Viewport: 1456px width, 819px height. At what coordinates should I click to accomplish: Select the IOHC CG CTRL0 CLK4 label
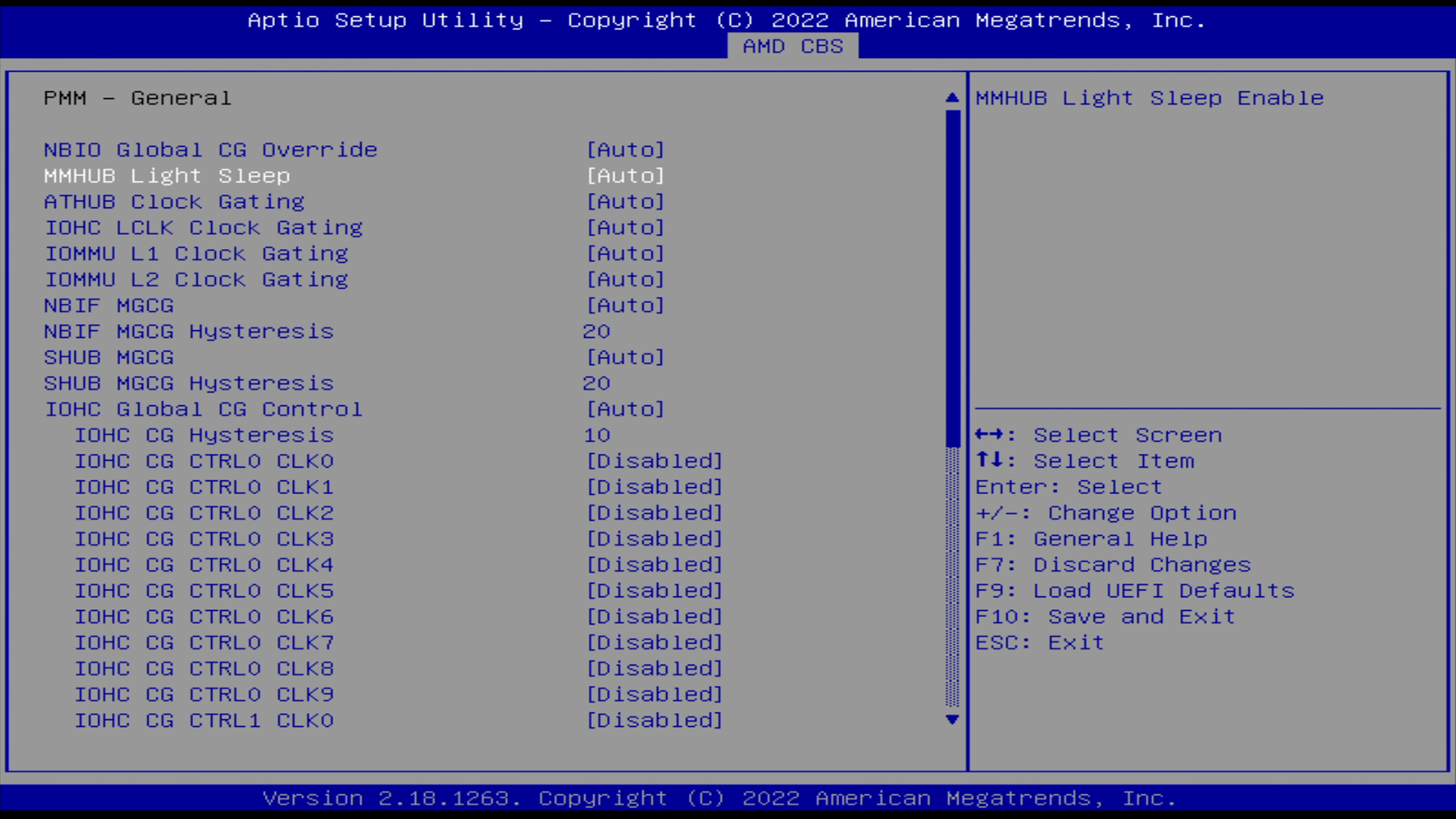point(204,565)
